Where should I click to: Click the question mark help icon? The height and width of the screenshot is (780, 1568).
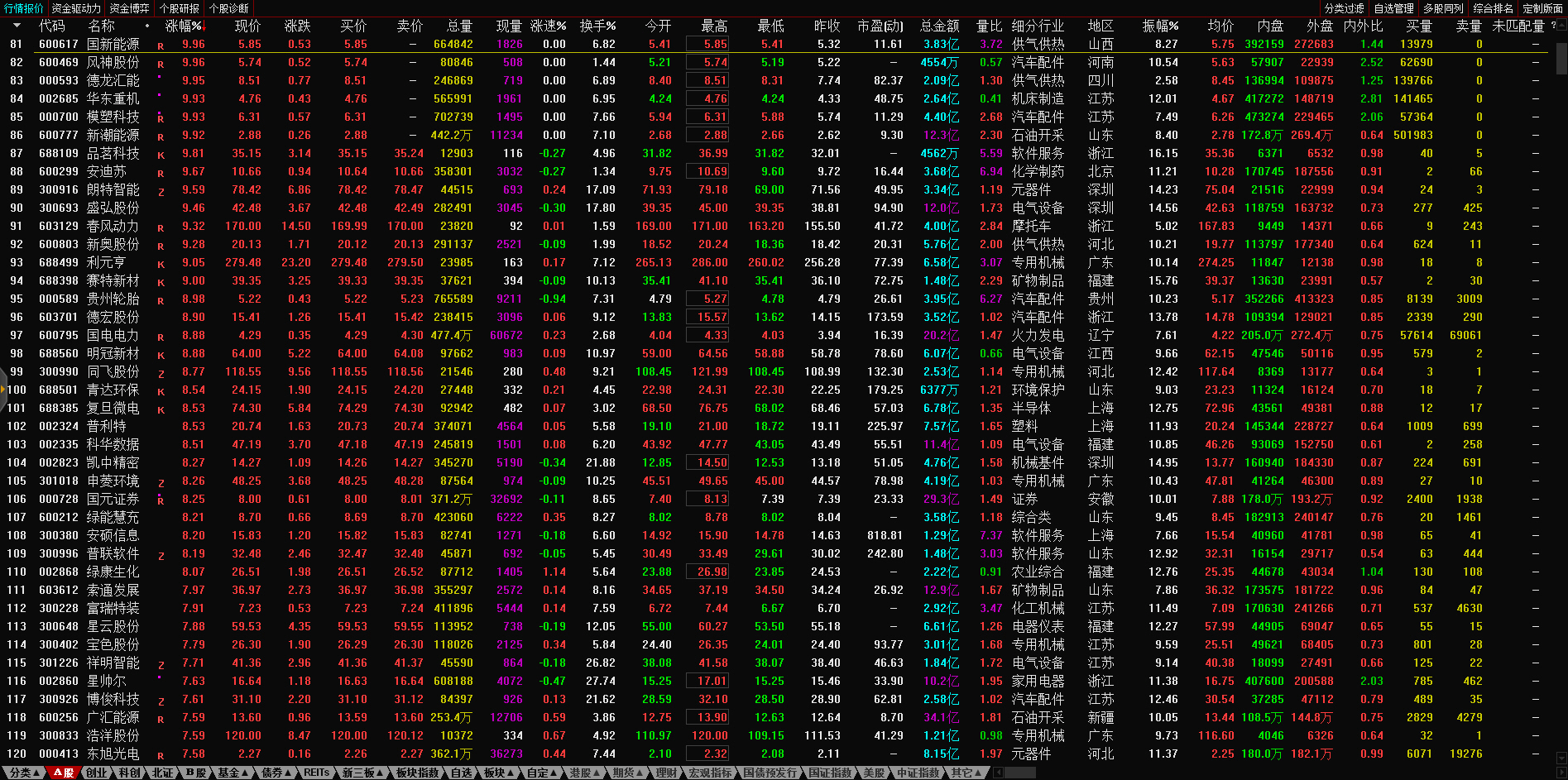pyautogui.click(x=1552, y=26)
